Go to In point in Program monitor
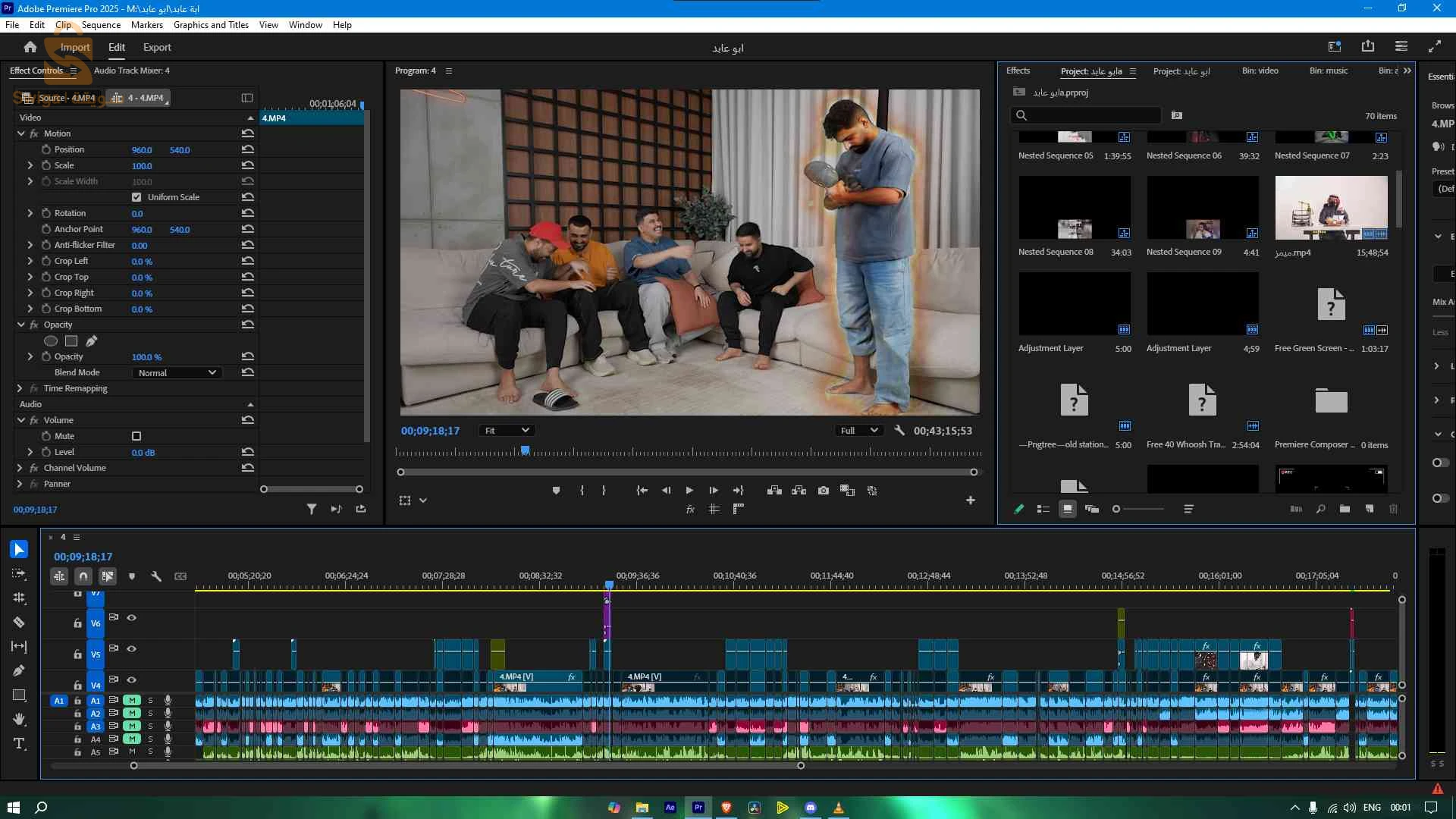The image size is (1456, 819). [x=642, y=491]
